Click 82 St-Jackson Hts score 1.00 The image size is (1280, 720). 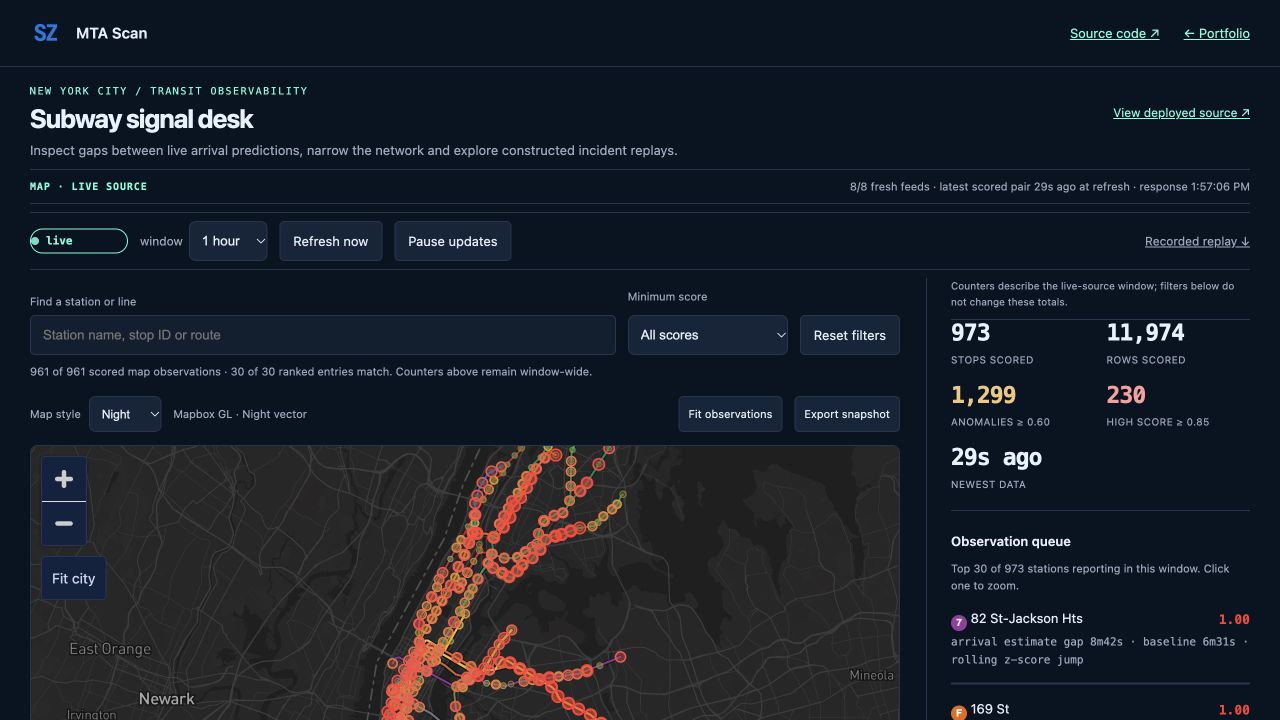tap(1234, 619)
